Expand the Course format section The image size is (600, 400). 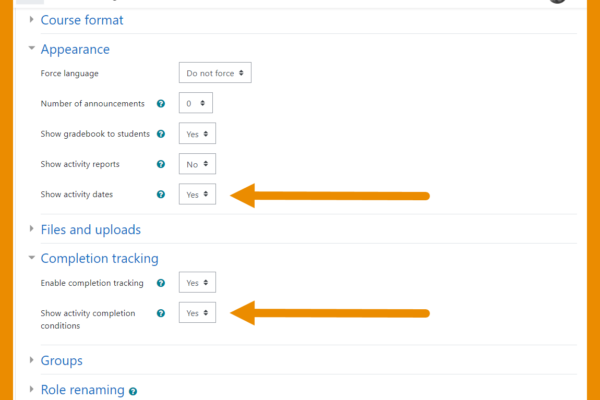point(82,20)
